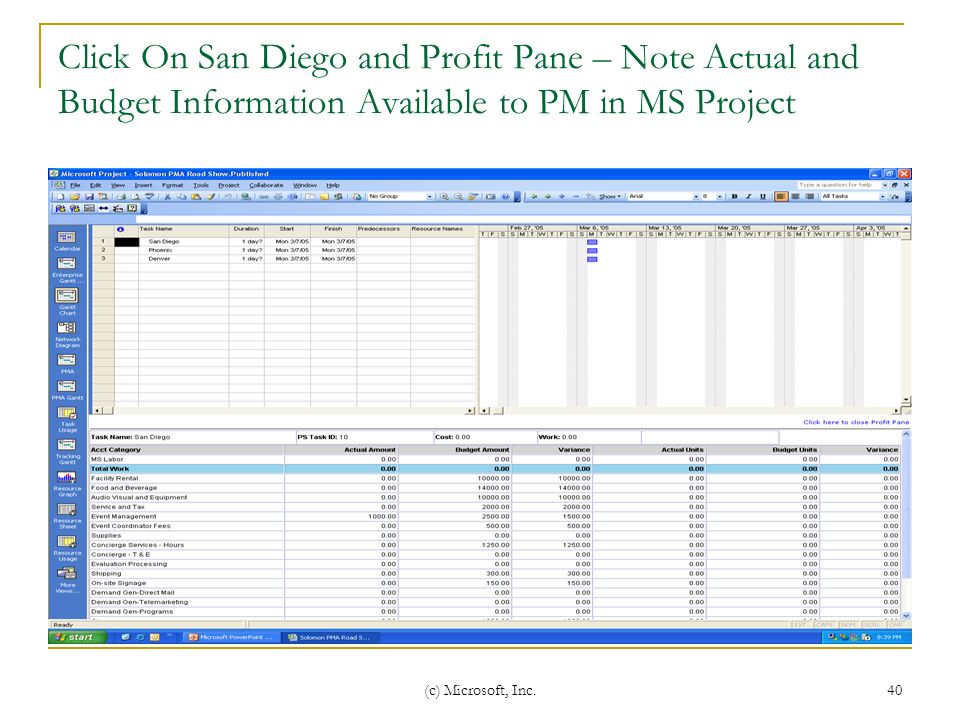Viewport: 960px width, 720px height.
Task: Click 'Click here to close Profit Pane'
Action: click(856, 422)
